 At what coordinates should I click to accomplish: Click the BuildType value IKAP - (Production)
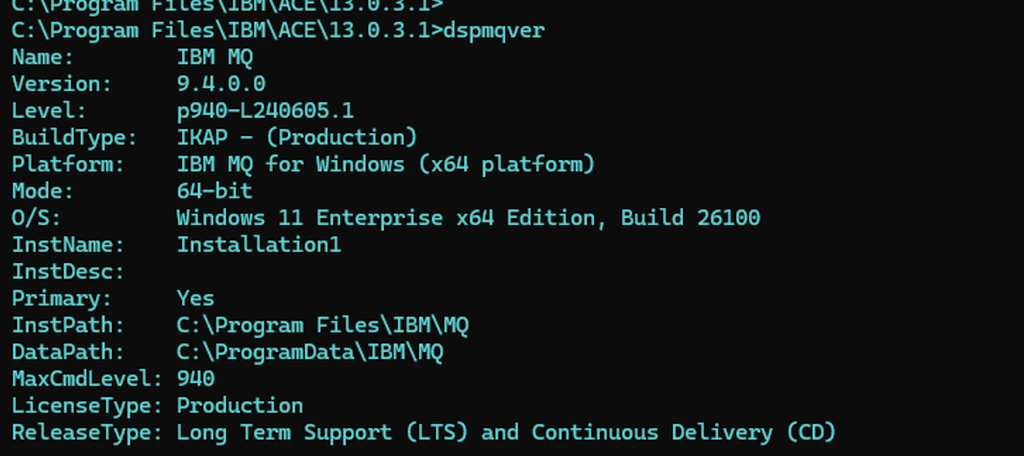tap(297, 137)
